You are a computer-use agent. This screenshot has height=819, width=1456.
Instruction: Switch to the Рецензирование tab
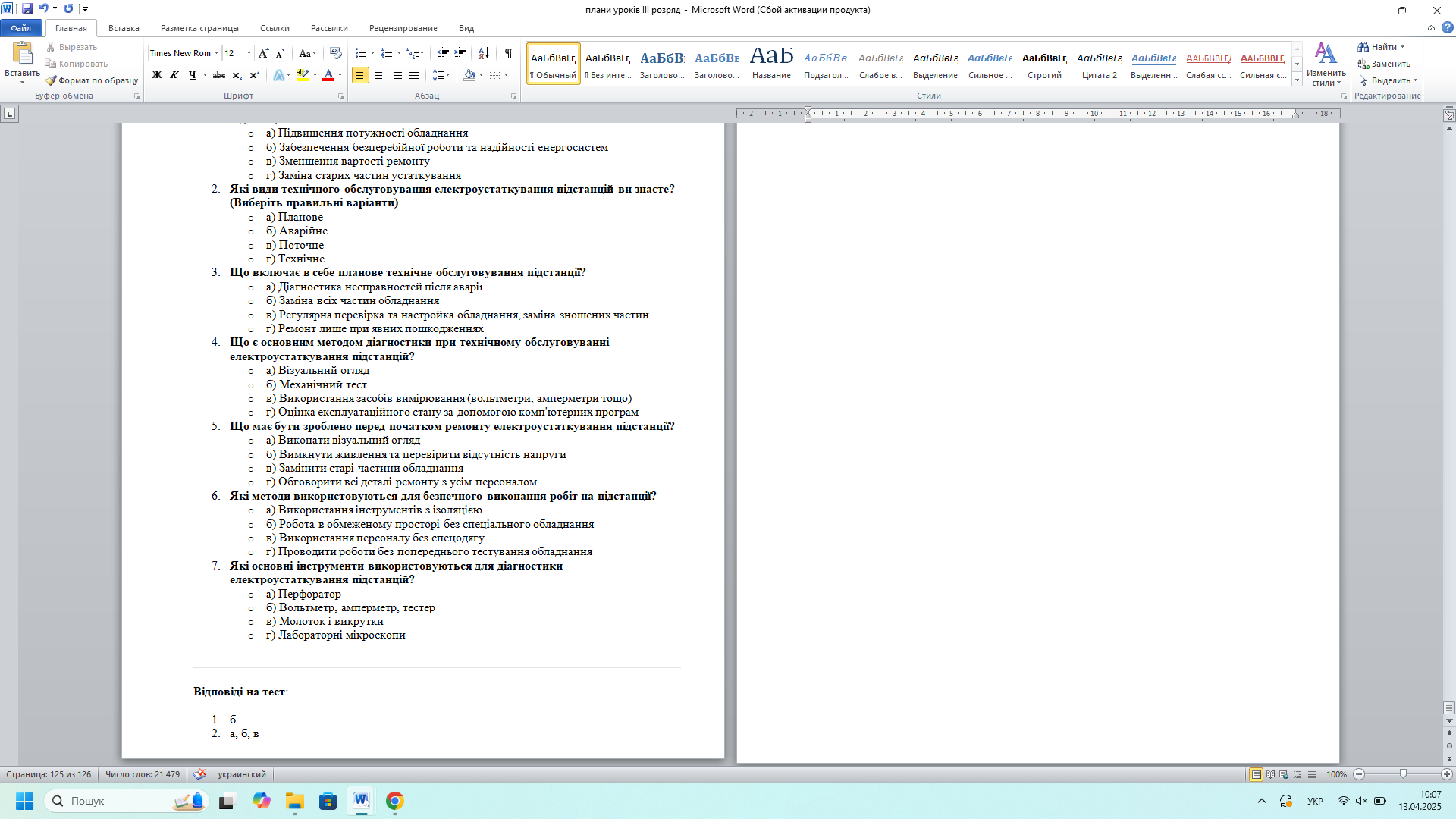tap(403, 28)
